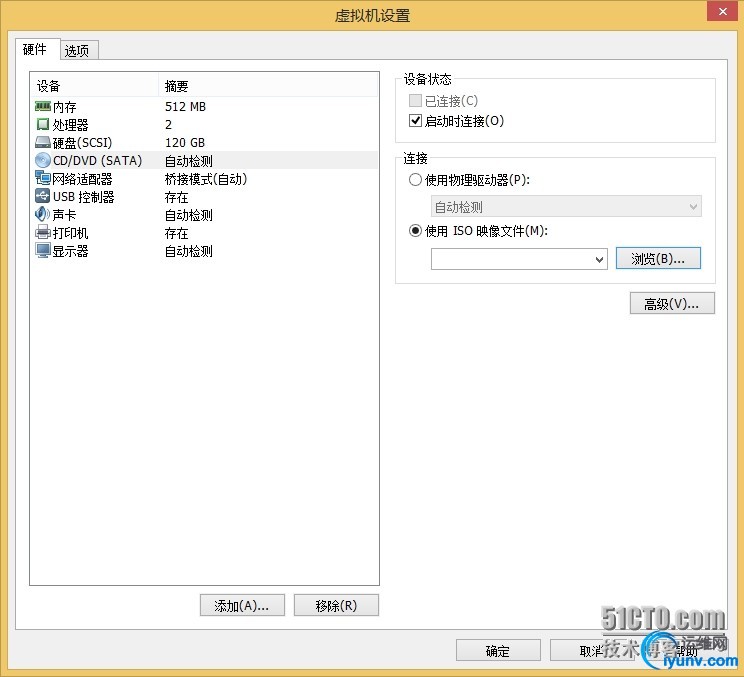Confirm with the 确定 OK button

pos(498,650)
